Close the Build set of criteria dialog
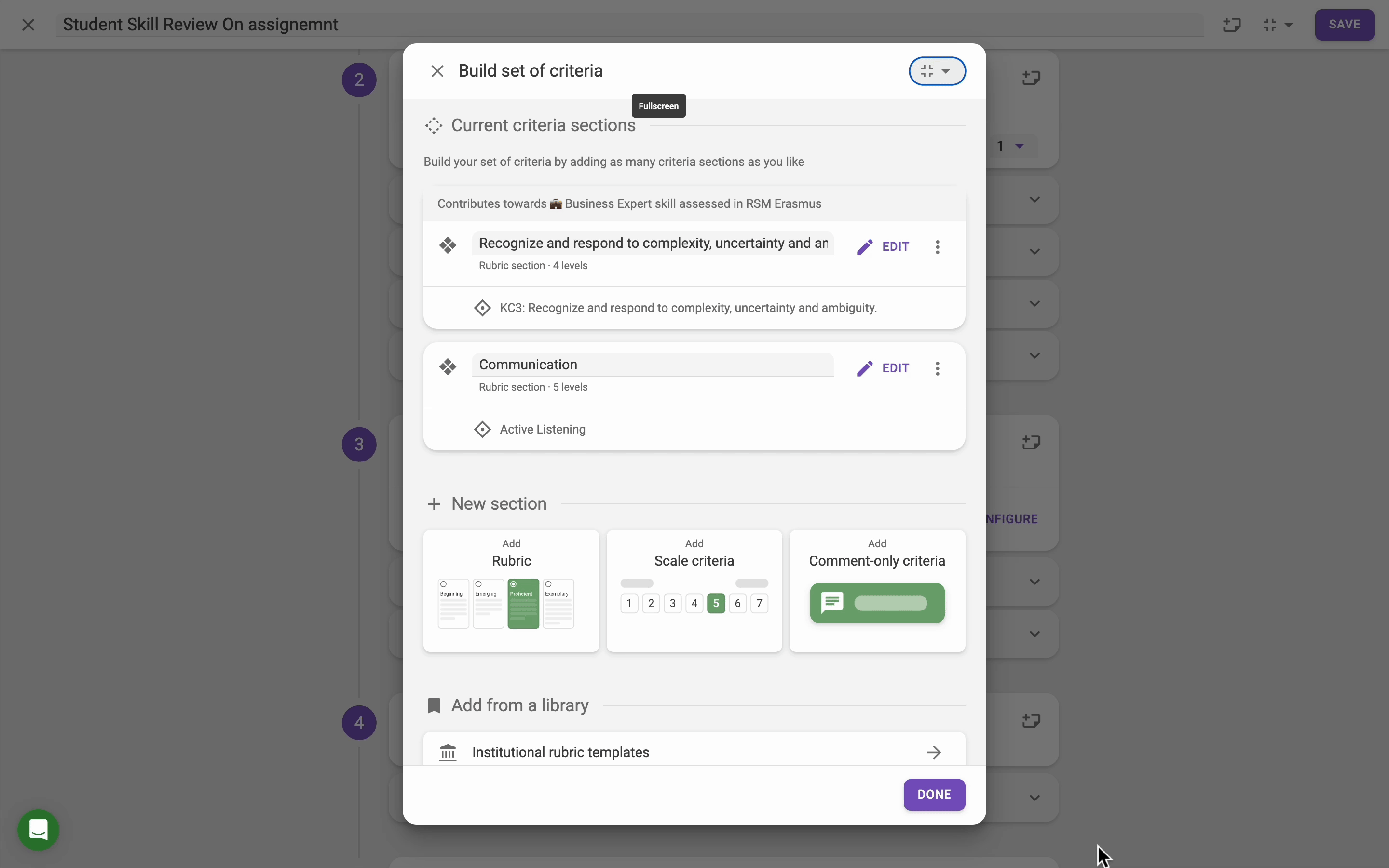The width and height of the screenshot is (1389, 868). pos(437,71)
